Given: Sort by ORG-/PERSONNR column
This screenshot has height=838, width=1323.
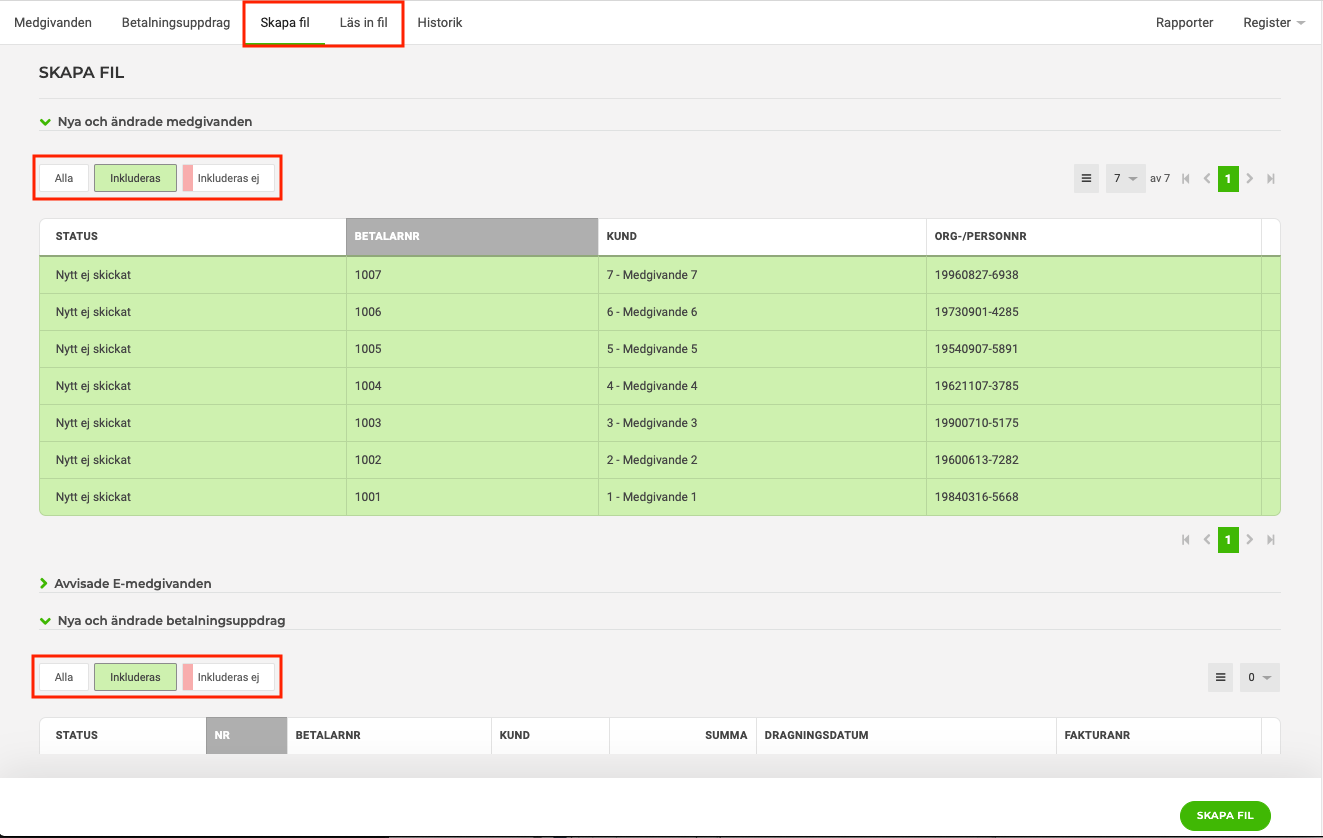Looking at the screenshot, I should coord(1094,237).
